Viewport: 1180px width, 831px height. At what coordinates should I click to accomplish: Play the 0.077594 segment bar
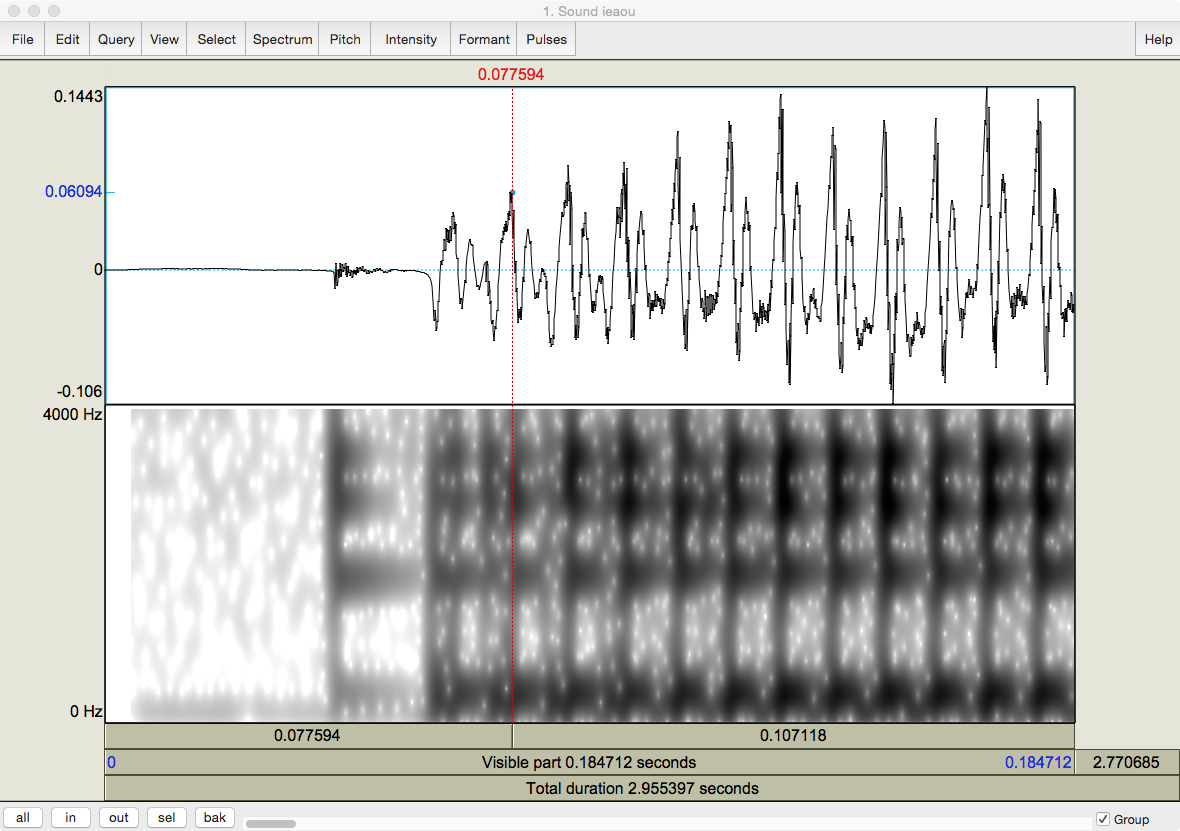[309, 735]
